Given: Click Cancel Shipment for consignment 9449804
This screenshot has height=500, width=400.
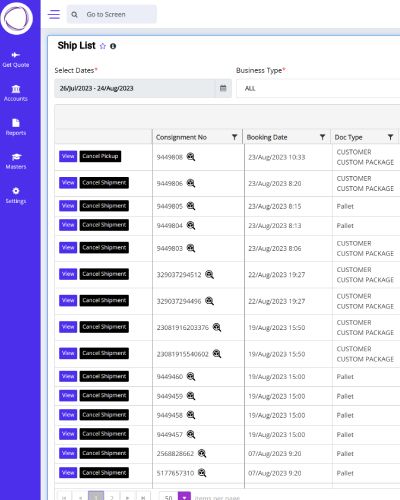Looking at the screenshot, I should click(104, 225).
